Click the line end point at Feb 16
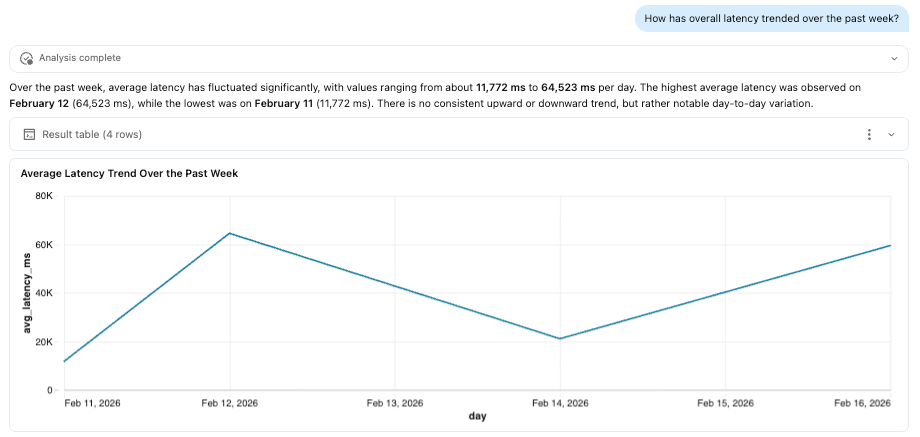 click(x=890, y=245)
